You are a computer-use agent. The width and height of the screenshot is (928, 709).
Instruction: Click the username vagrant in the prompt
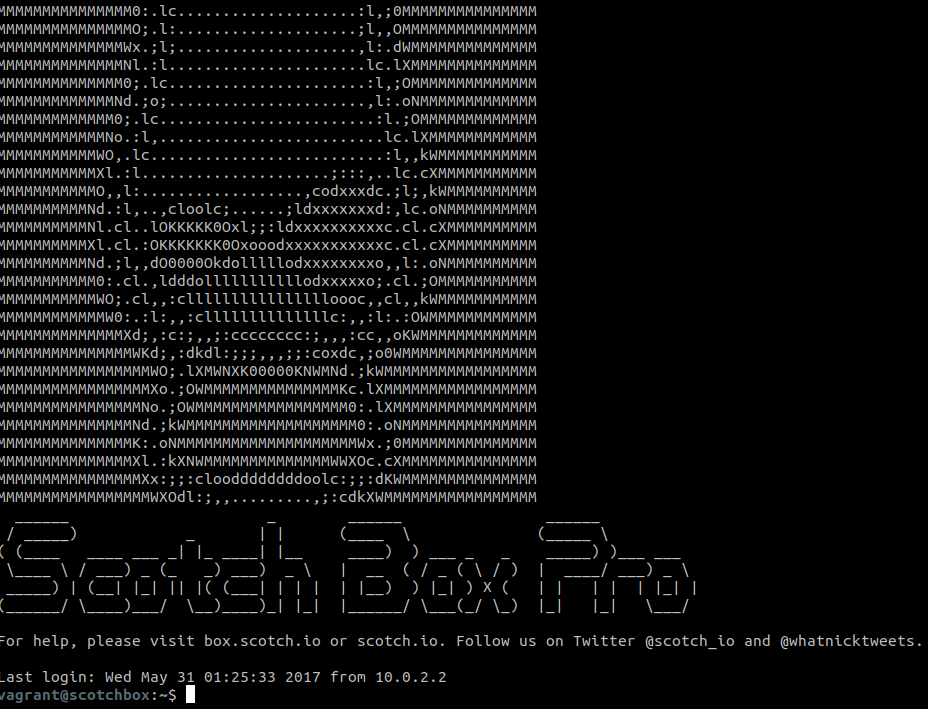[27, 695]
